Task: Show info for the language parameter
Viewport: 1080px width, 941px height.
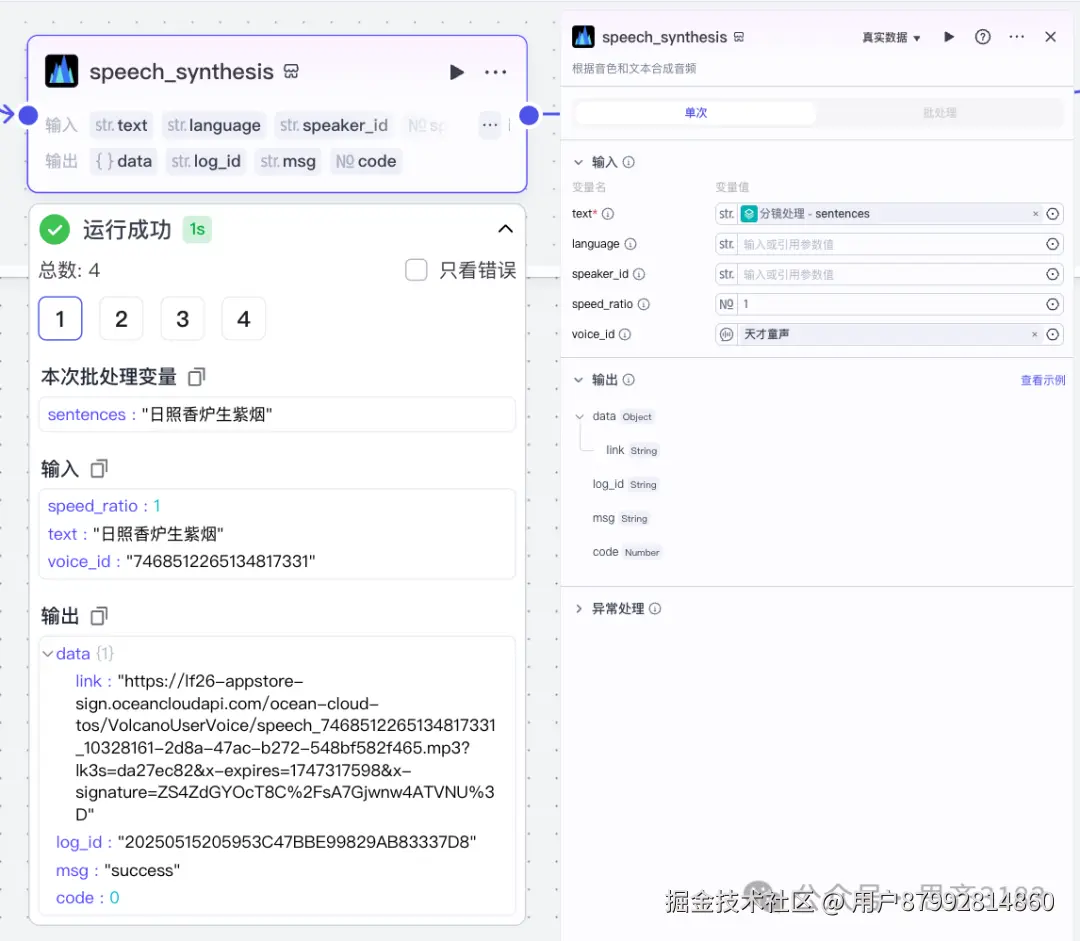Action: 630,244
